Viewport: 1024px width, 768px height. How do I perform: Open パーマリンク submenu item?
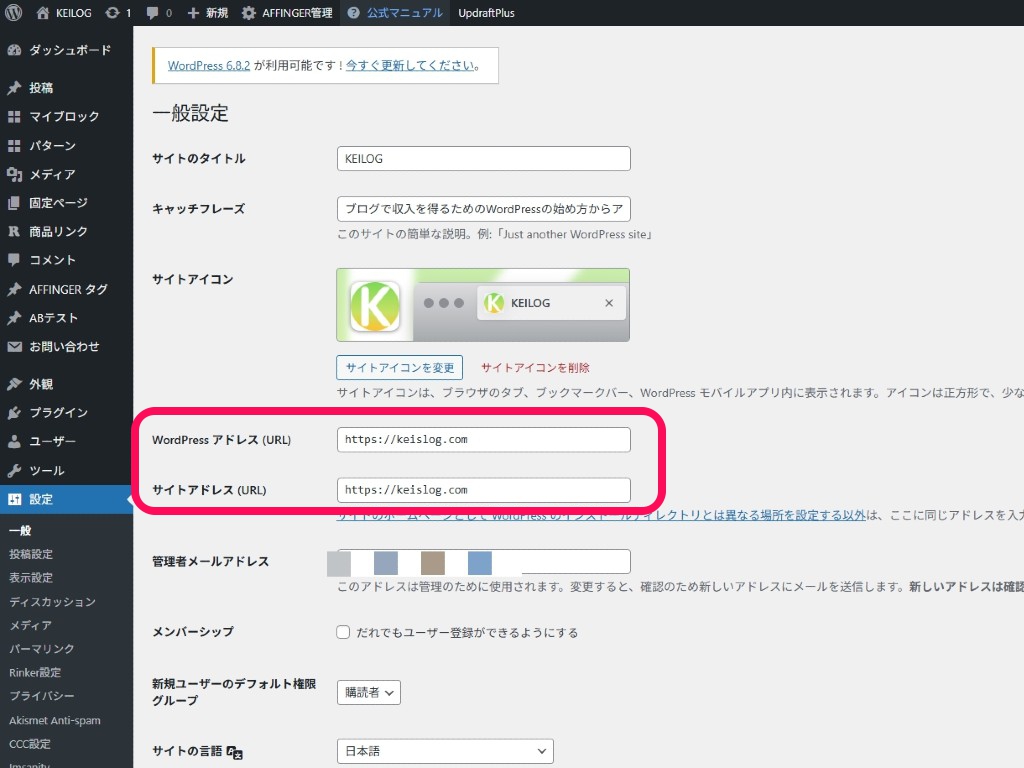click(42, 648)
